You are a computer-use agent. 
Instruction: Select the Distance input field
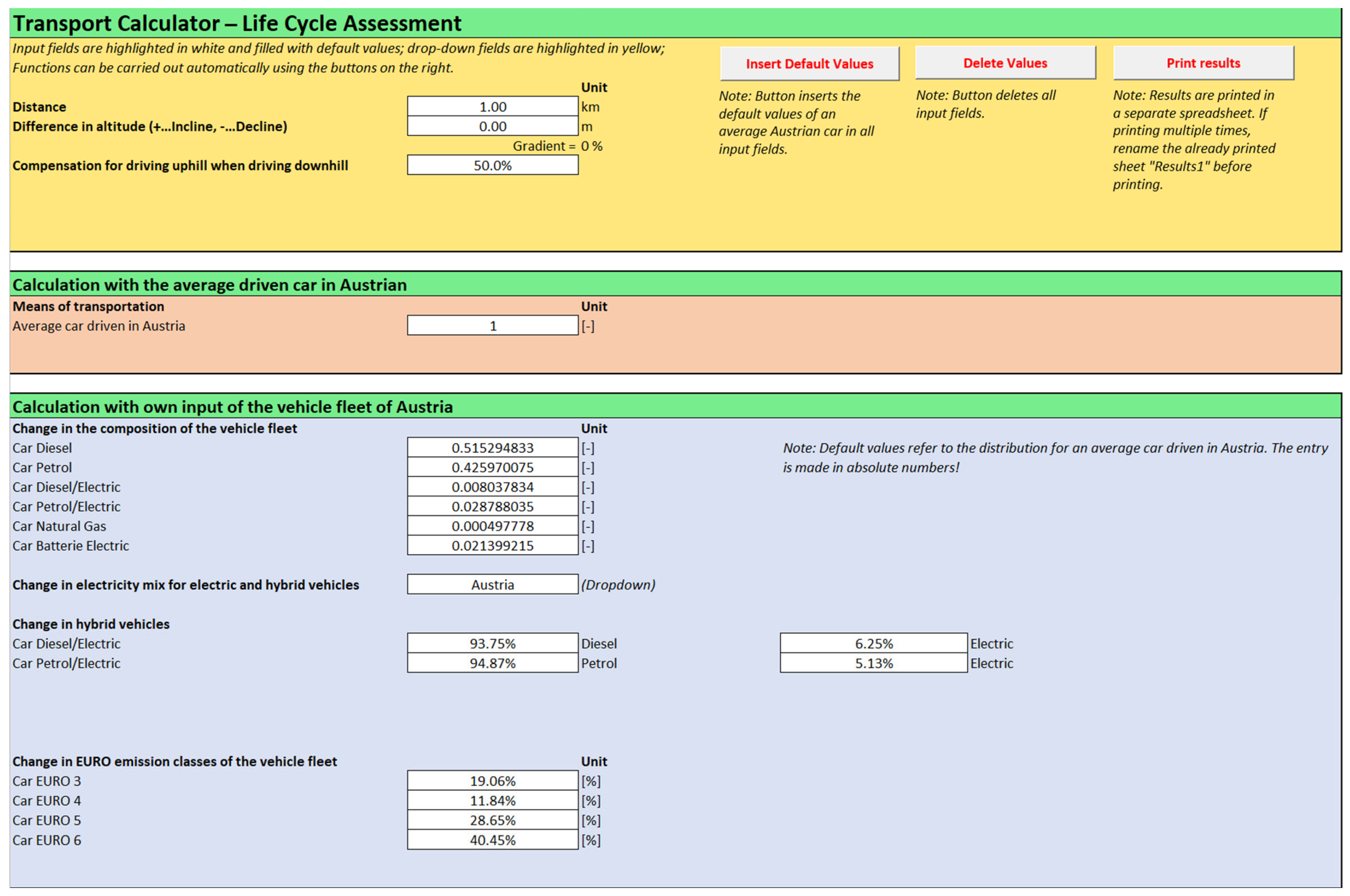(x=492, y=107)
